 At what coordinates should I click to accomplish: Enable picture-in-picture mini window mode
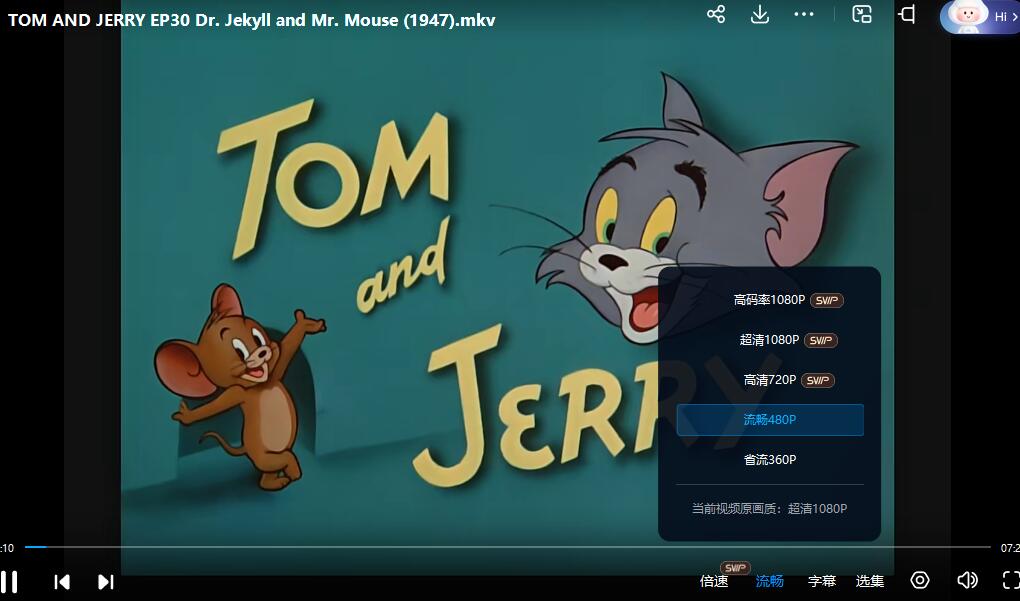862,14
